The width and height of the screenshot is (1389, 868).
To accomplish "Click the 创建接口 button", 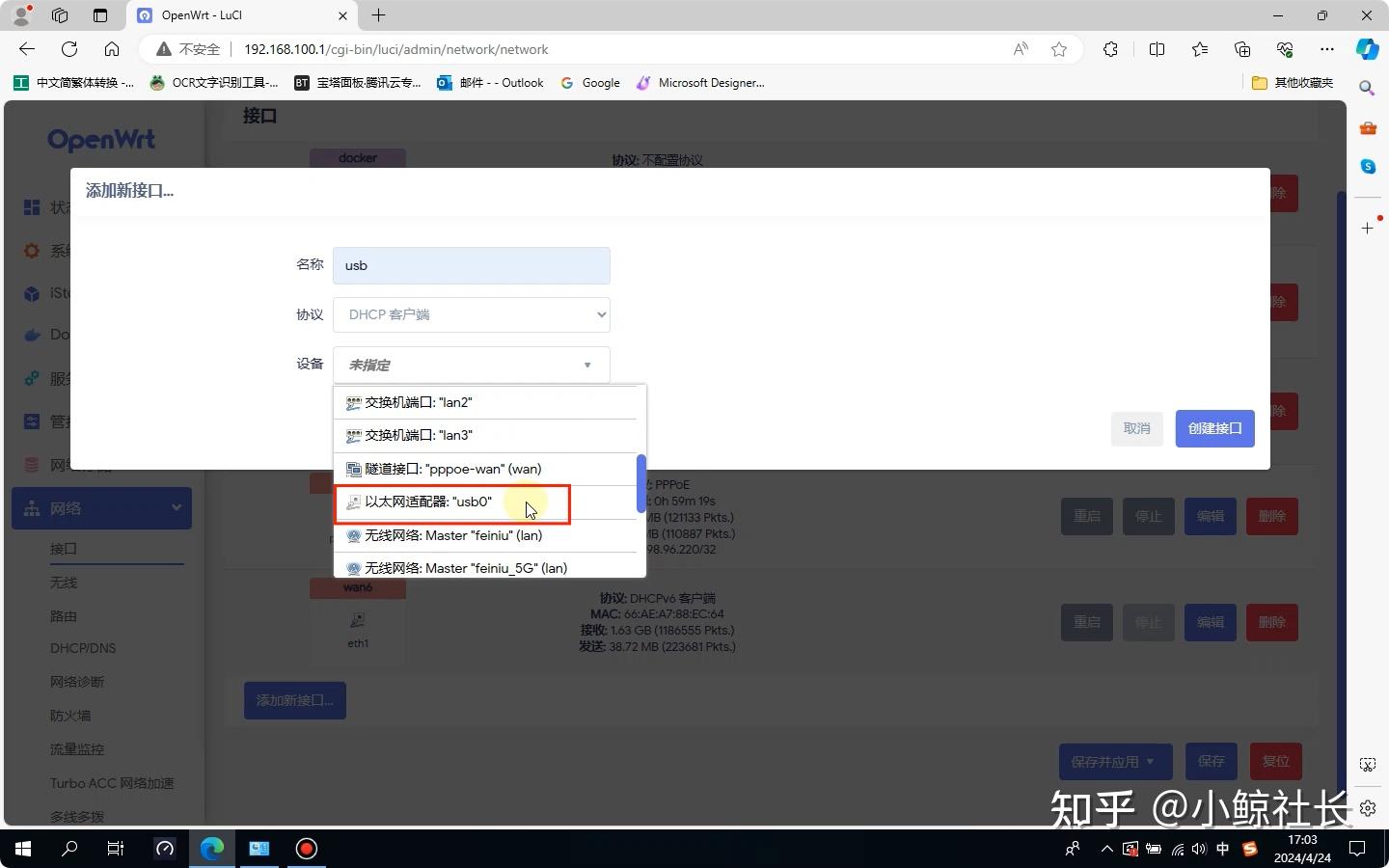I will [1214, 428].
